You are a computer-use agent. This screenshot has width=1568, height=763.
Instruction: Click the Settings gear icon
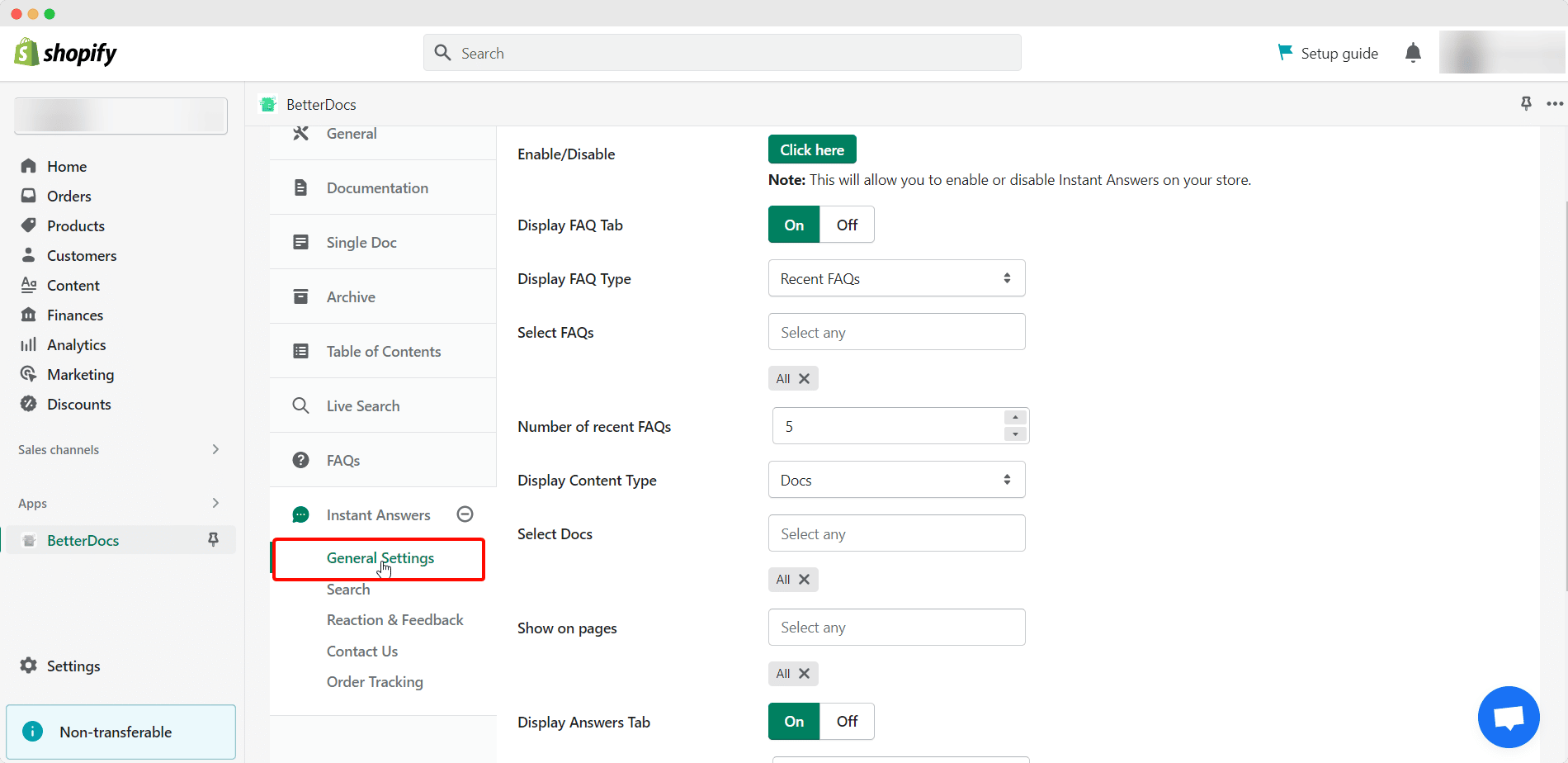(x=29, y=666)
